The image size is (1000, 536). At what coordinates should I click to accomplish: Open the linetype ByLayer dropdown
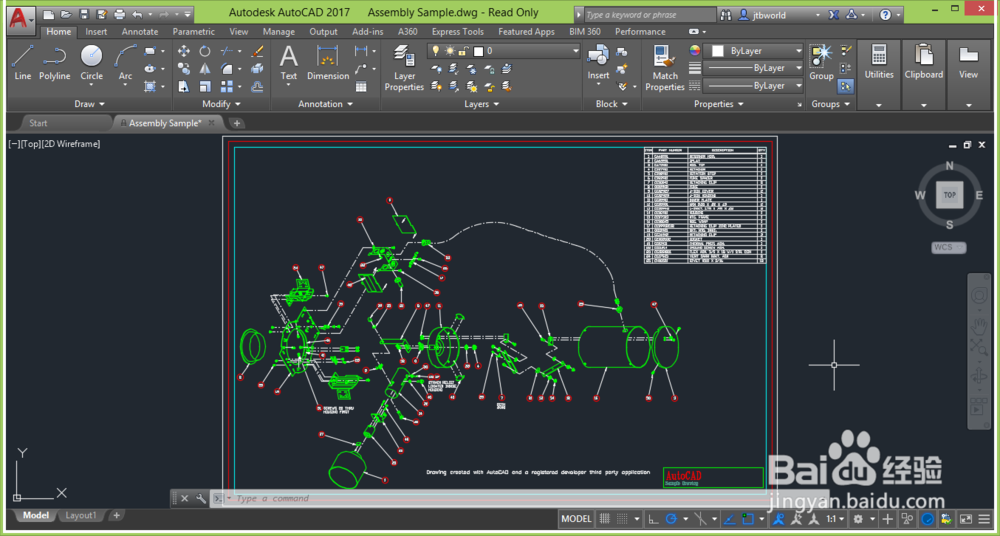pos(753,86)
